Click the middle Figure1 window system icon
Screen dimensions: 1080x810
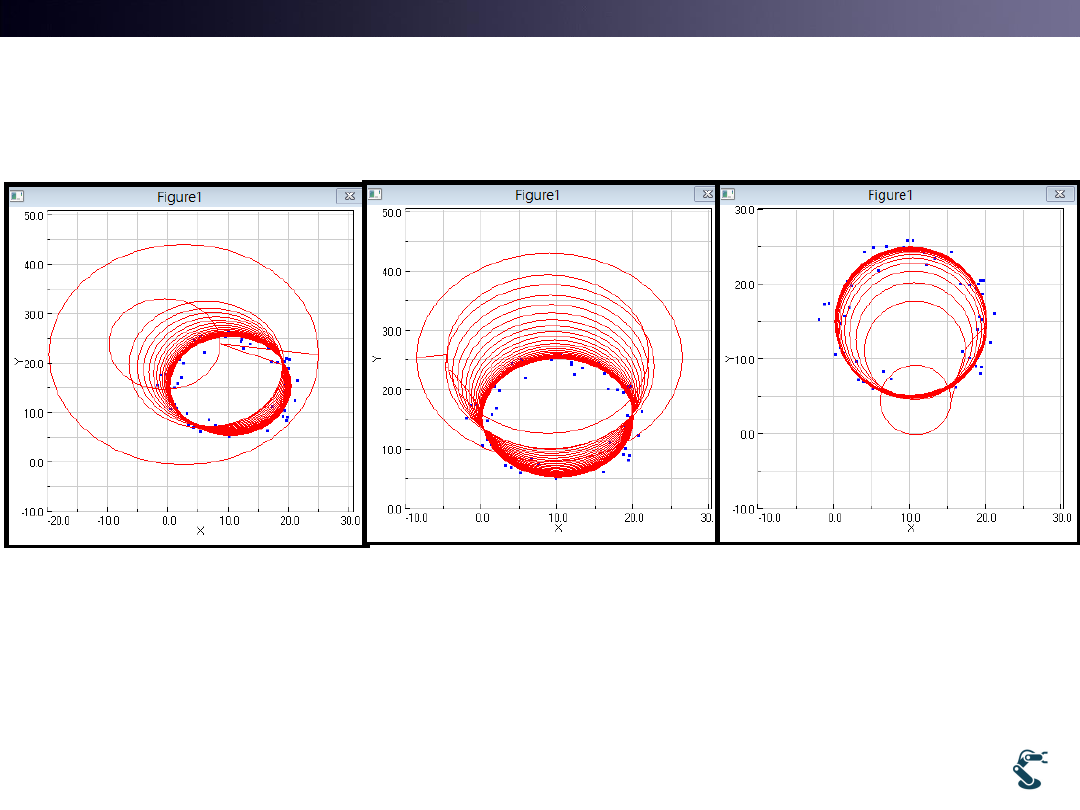click(375, 195)
